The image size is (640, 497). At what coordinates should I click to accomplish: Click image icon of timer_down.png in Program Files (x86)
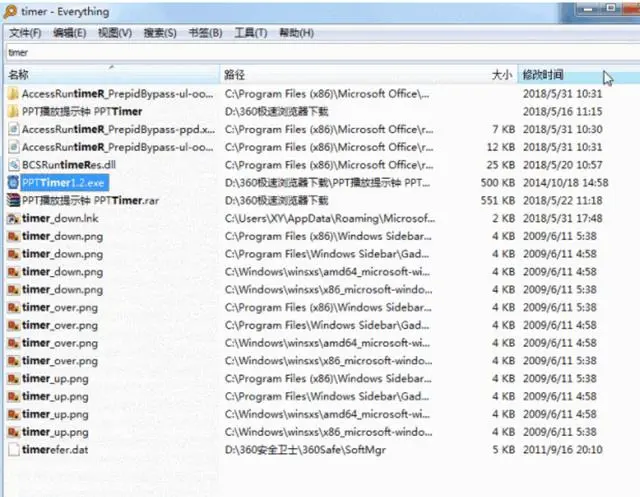(13, 236)
